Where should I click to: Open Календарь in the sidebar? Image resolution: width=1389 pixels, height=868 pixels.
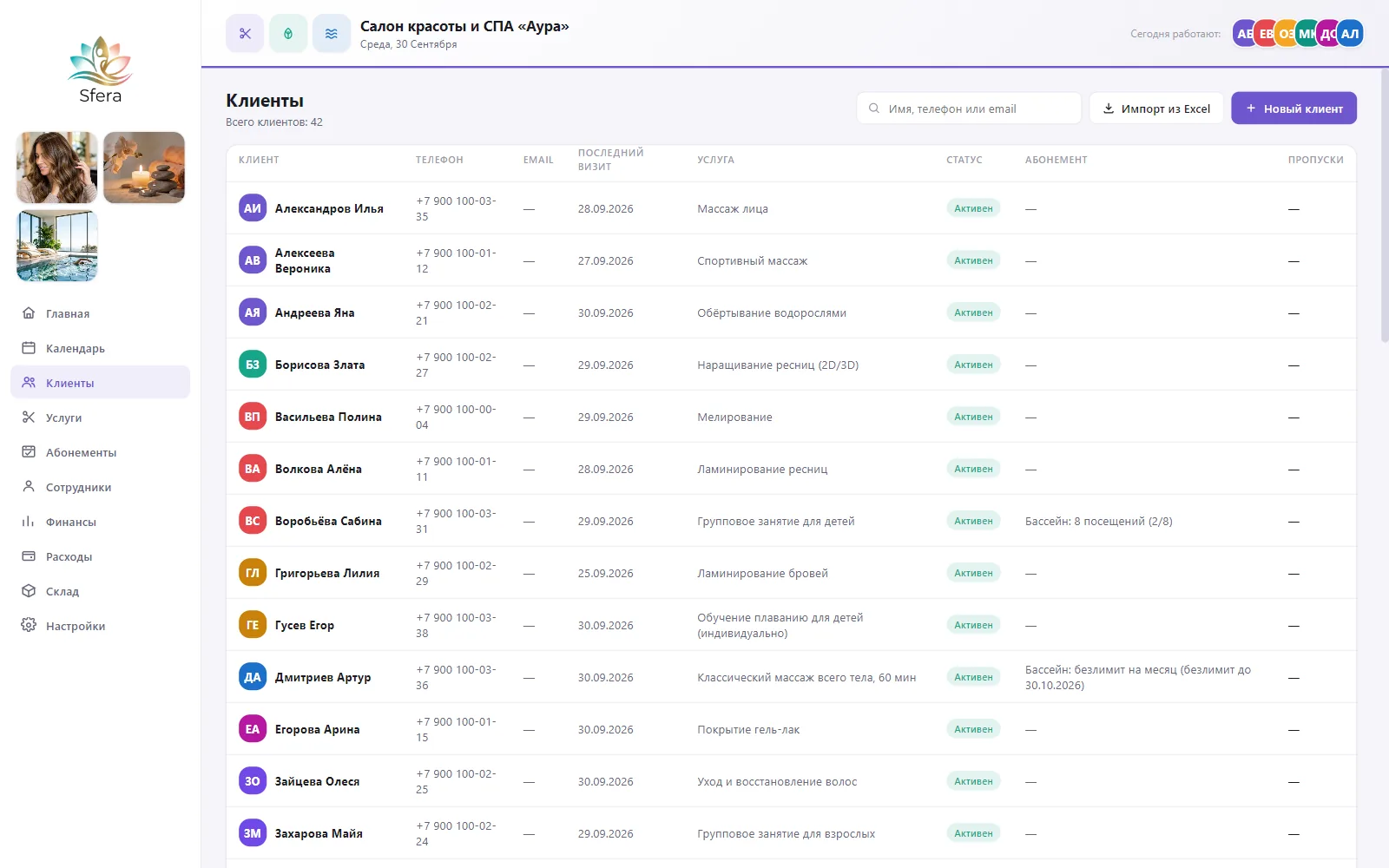(x=100, y=348)
